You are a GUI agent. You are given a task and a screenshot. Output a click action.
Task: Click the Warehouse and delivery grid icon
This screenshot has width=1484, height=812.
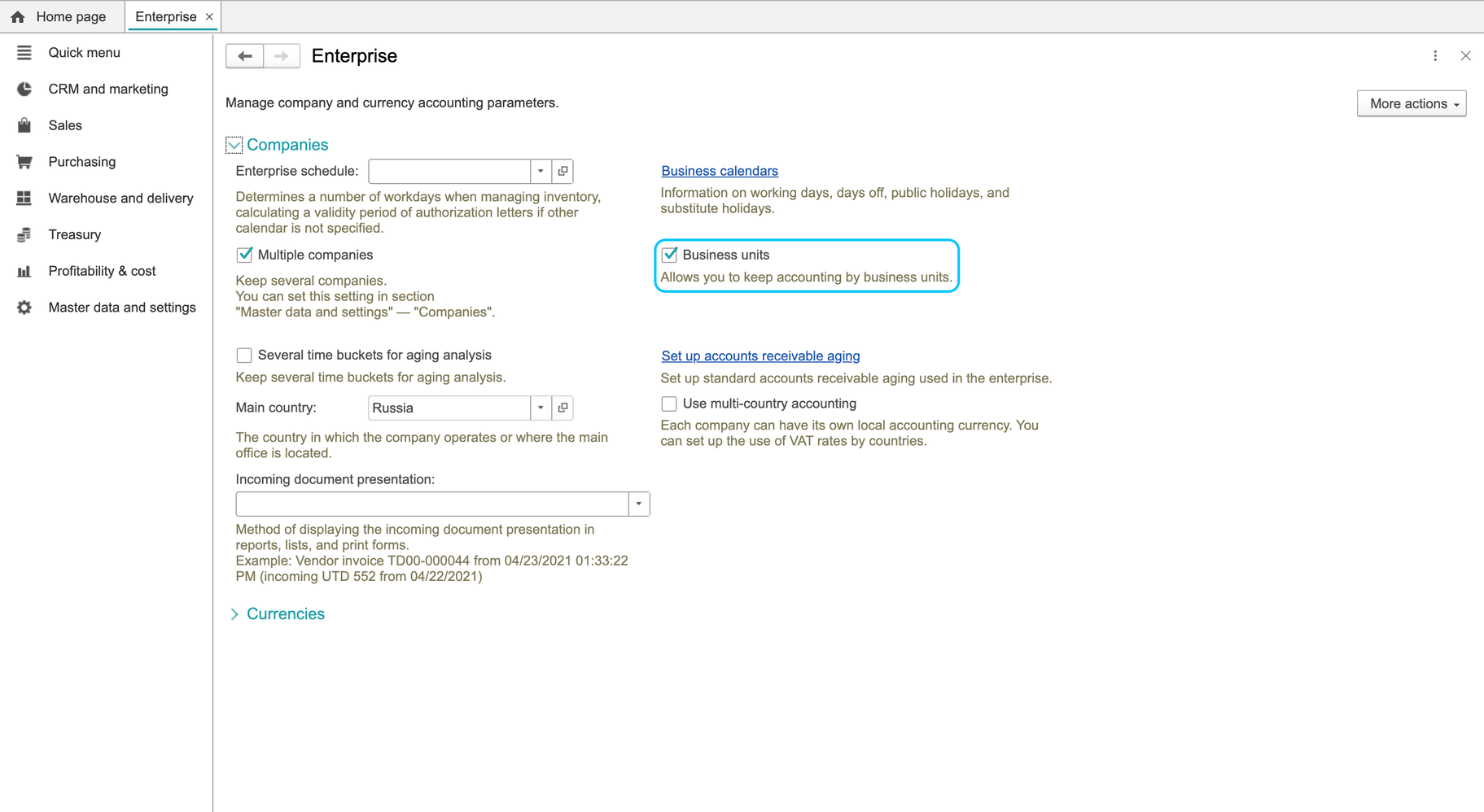pyautogui.click(x=24, y=198)
